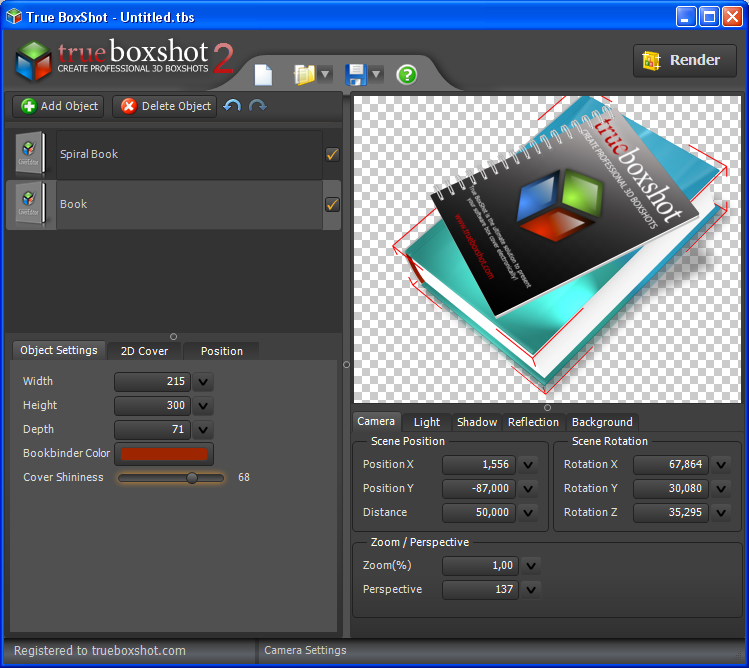This screenshot has height=668, width=749.
Task: Click the Spiral Book thumbnail icon
Action: pos(30,154)
